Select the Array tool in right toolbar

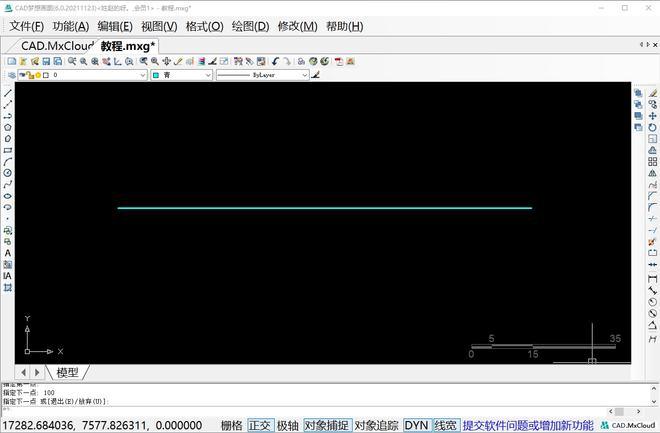click(652, 162)
